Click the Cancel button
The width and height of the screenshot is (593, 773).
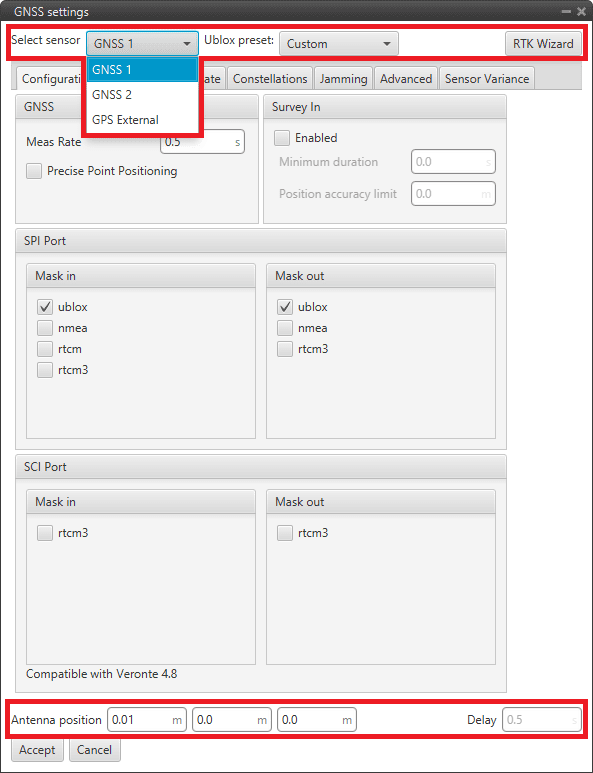click(95, 750)
